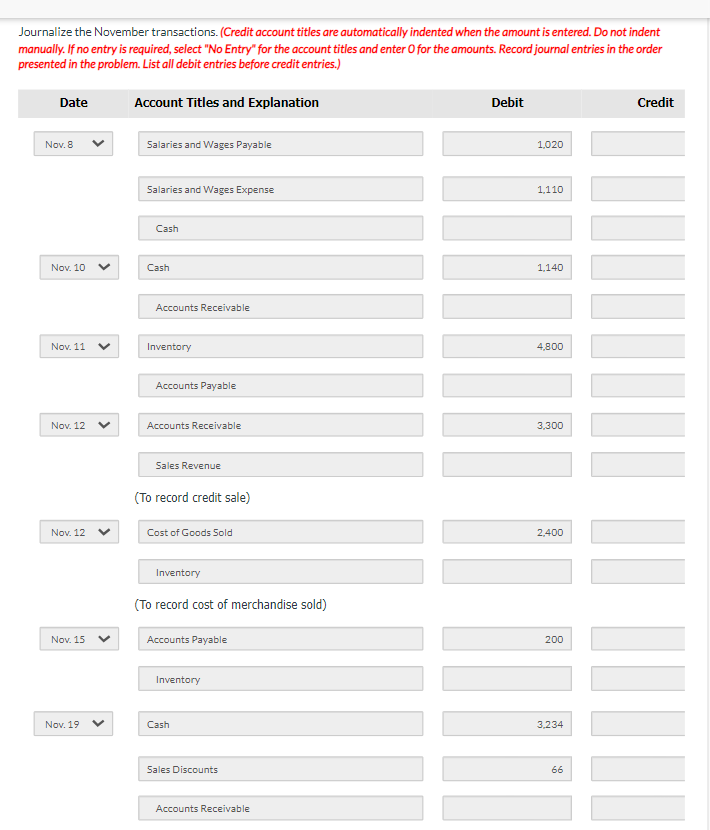Click the Sales Discounts account field
This screenshot has width=710, height=830.
(280, 768)
